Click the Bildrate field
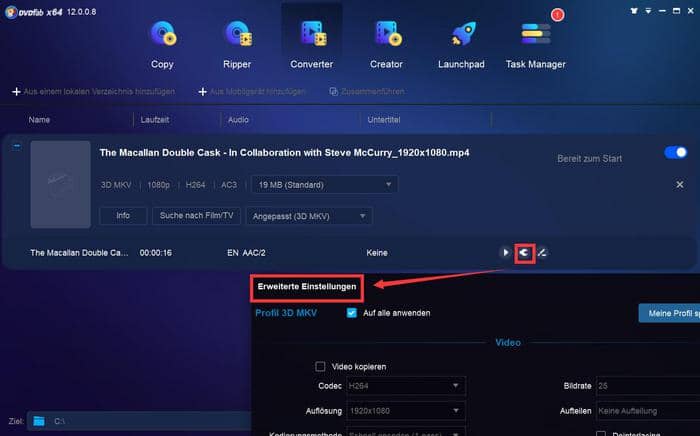The image size is (700, 436). pos(648,386)
